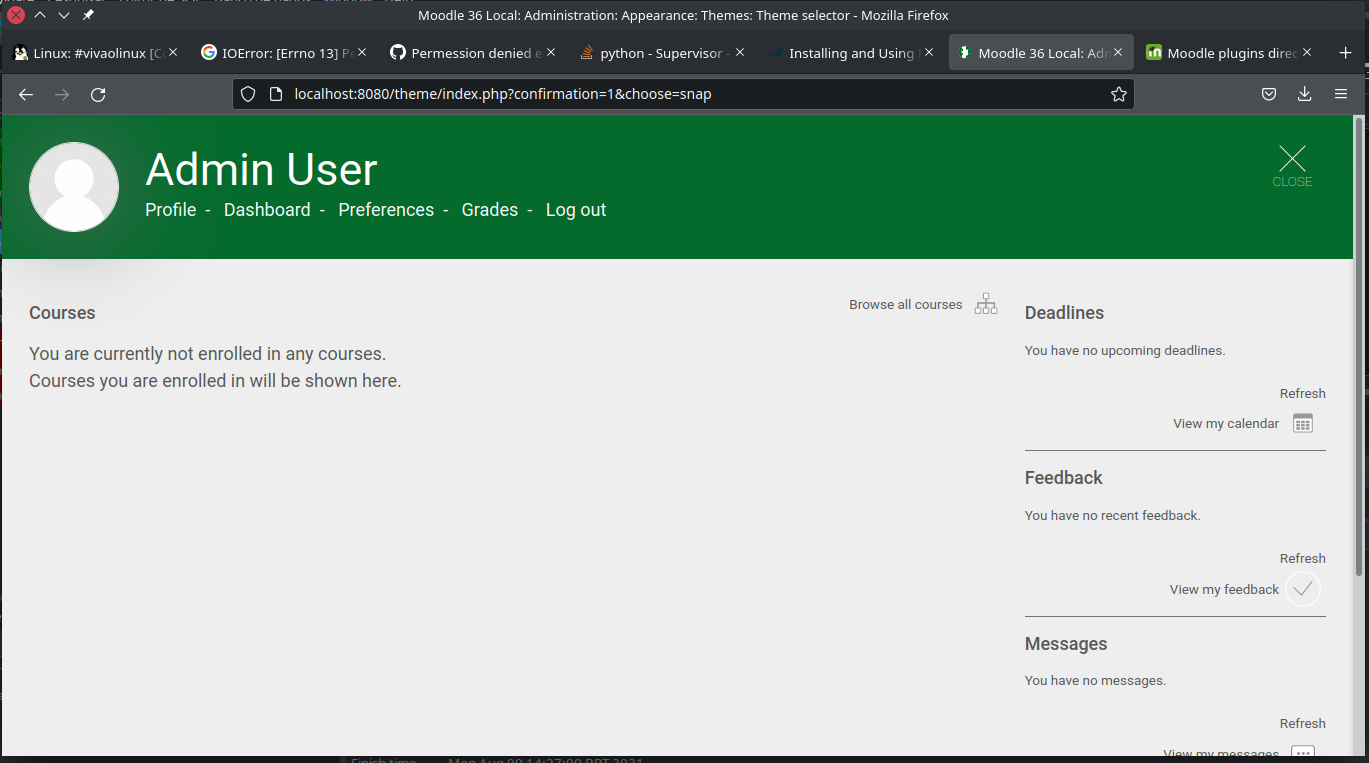This screenshot has width=1369, height=763.
Task: Open the Firefox hamburger application menu
Action: pyautogui.click(x=1341, y=94)
